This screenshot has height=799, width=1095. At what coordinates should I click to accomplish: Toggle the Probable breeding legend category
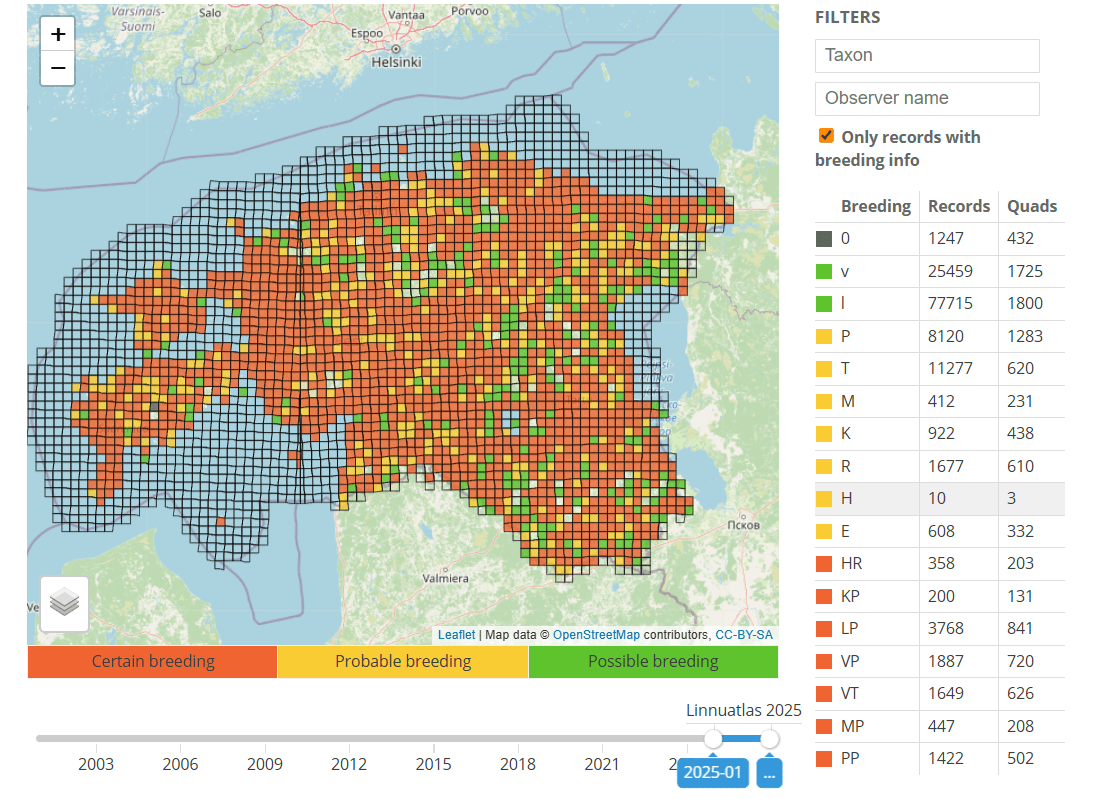(402, 662)
